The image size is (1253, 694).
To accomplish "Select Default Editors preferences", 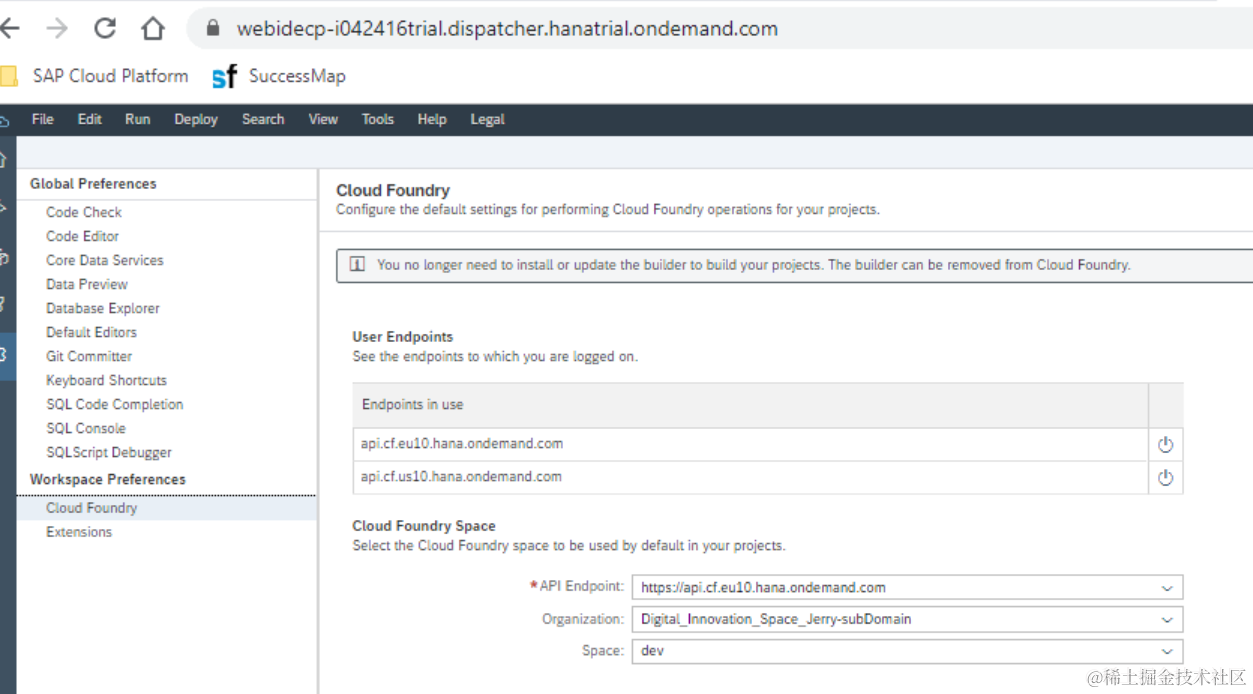I will pos(91,332).
